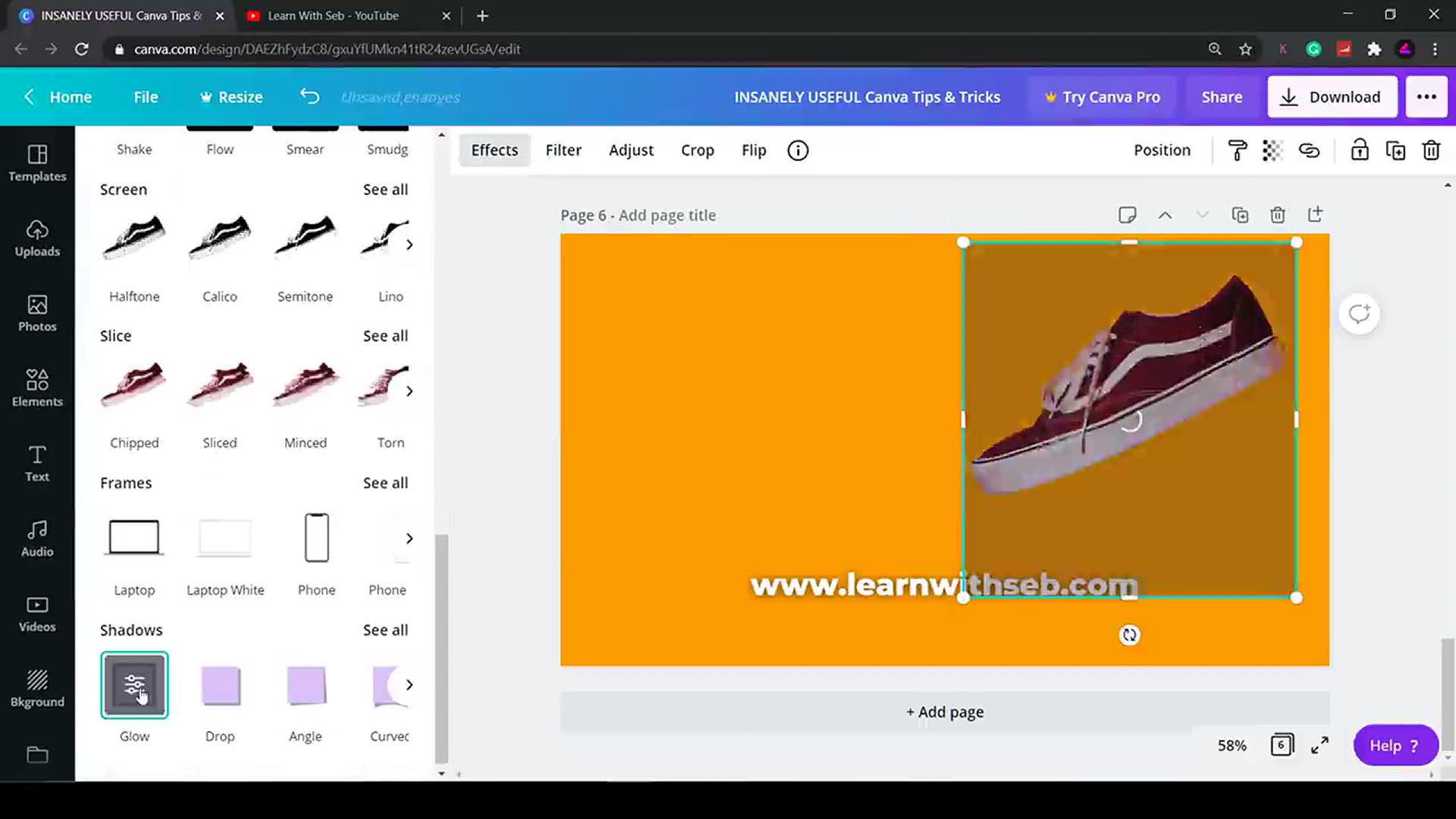See all Screen effects

click(x=385, y=189)
